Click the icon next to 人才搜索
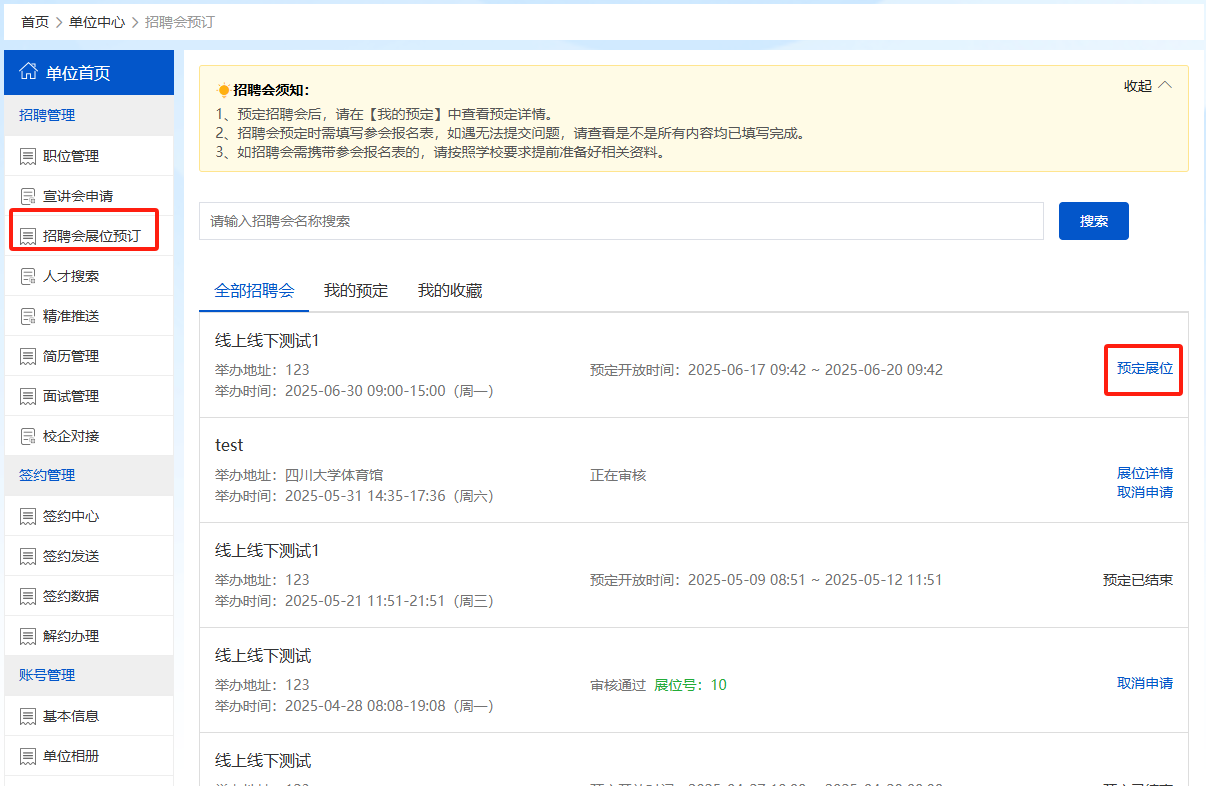Image resolution: width=1206 pixels, height=786 pixels. pyautogui.click(x=28, y=276)
